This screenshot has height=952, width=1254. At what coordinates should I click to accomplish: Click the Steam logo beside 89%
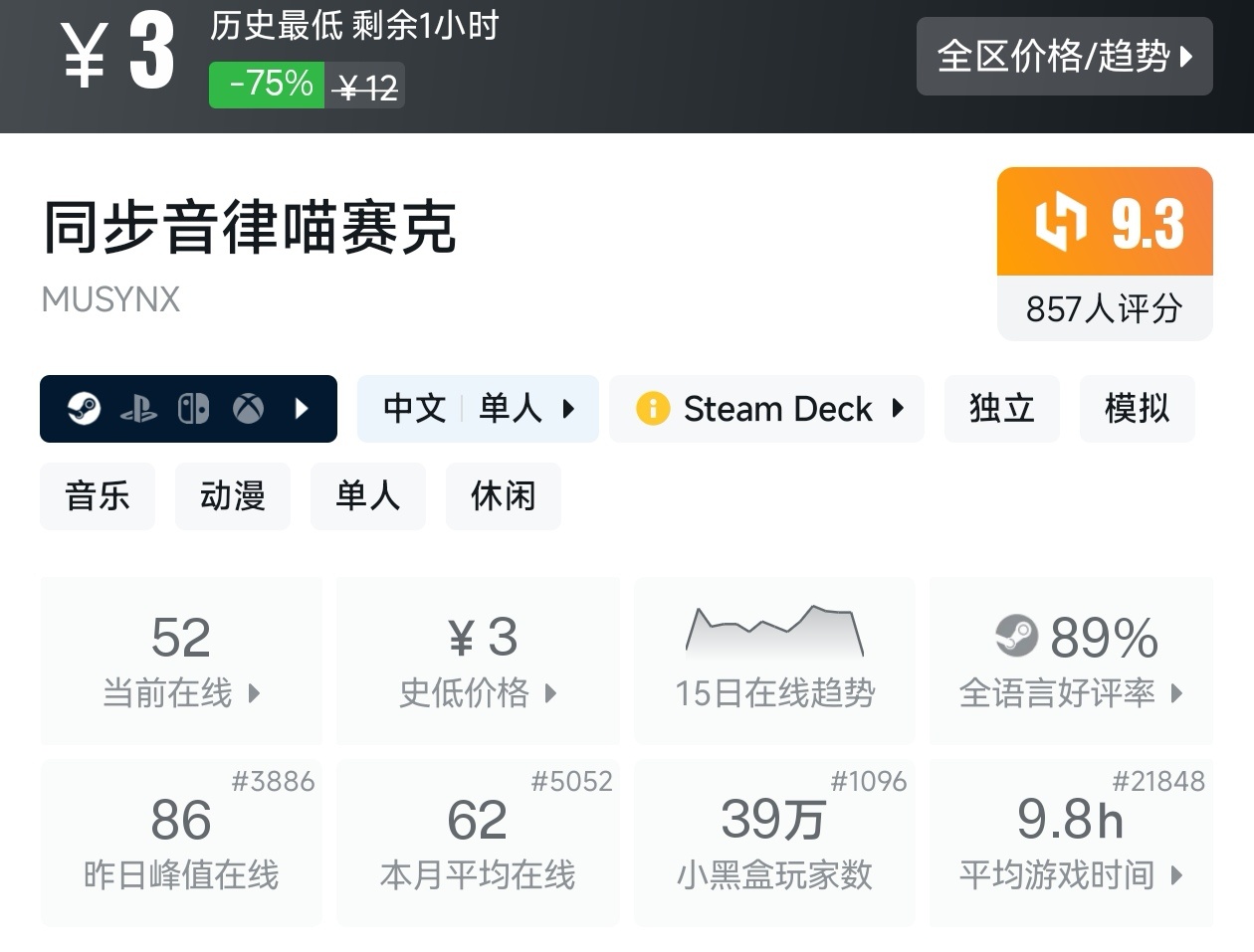click(x=1016, y=637)
